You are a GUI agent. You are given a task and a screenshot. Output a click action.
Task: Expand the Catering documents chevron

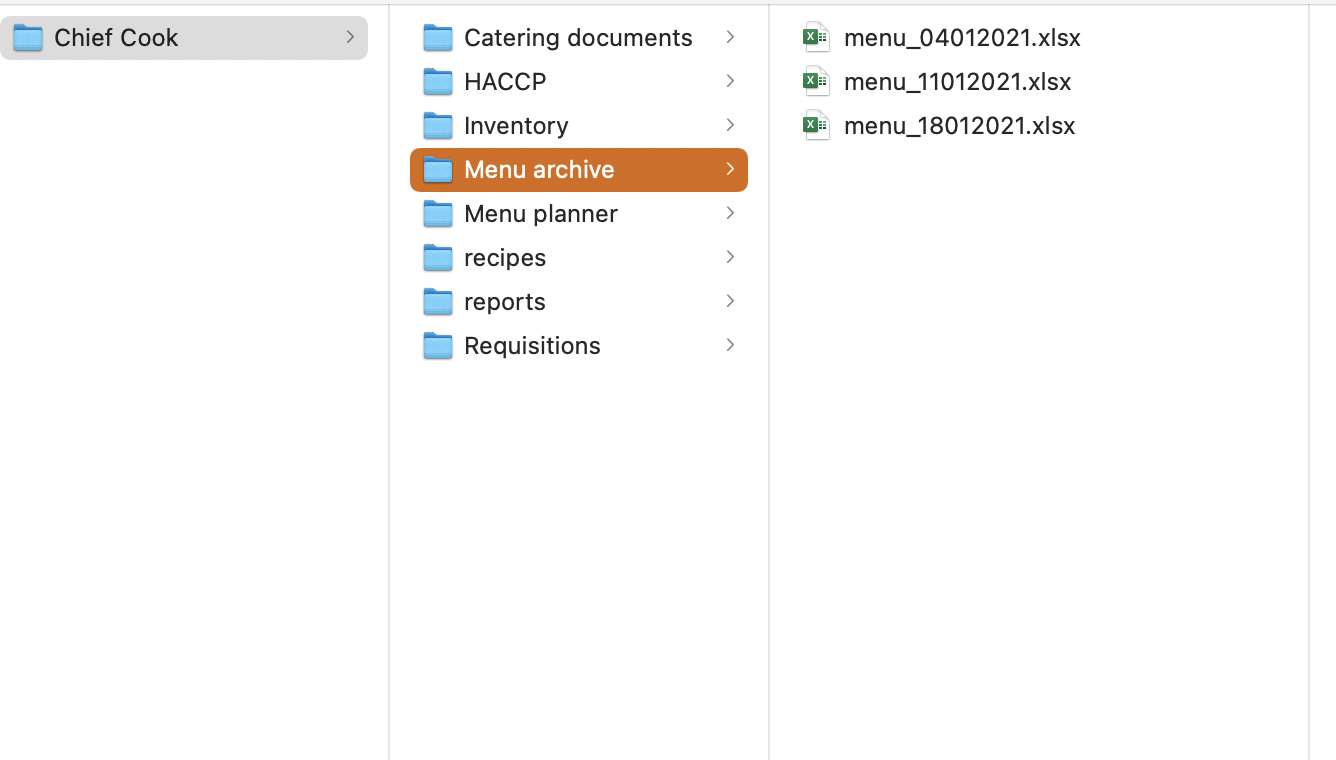tap(730, 37)
